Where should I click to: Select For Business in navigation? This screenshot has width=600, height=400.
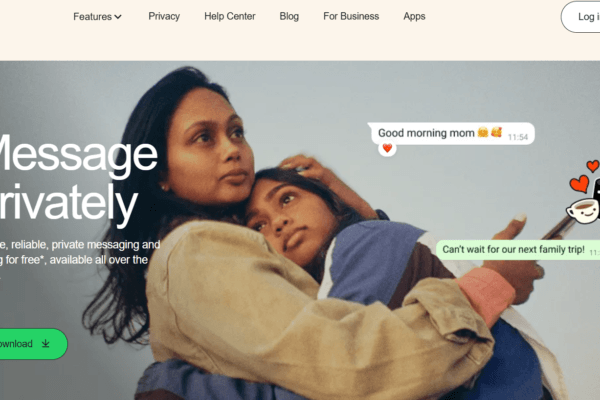[x=351, y=16]
